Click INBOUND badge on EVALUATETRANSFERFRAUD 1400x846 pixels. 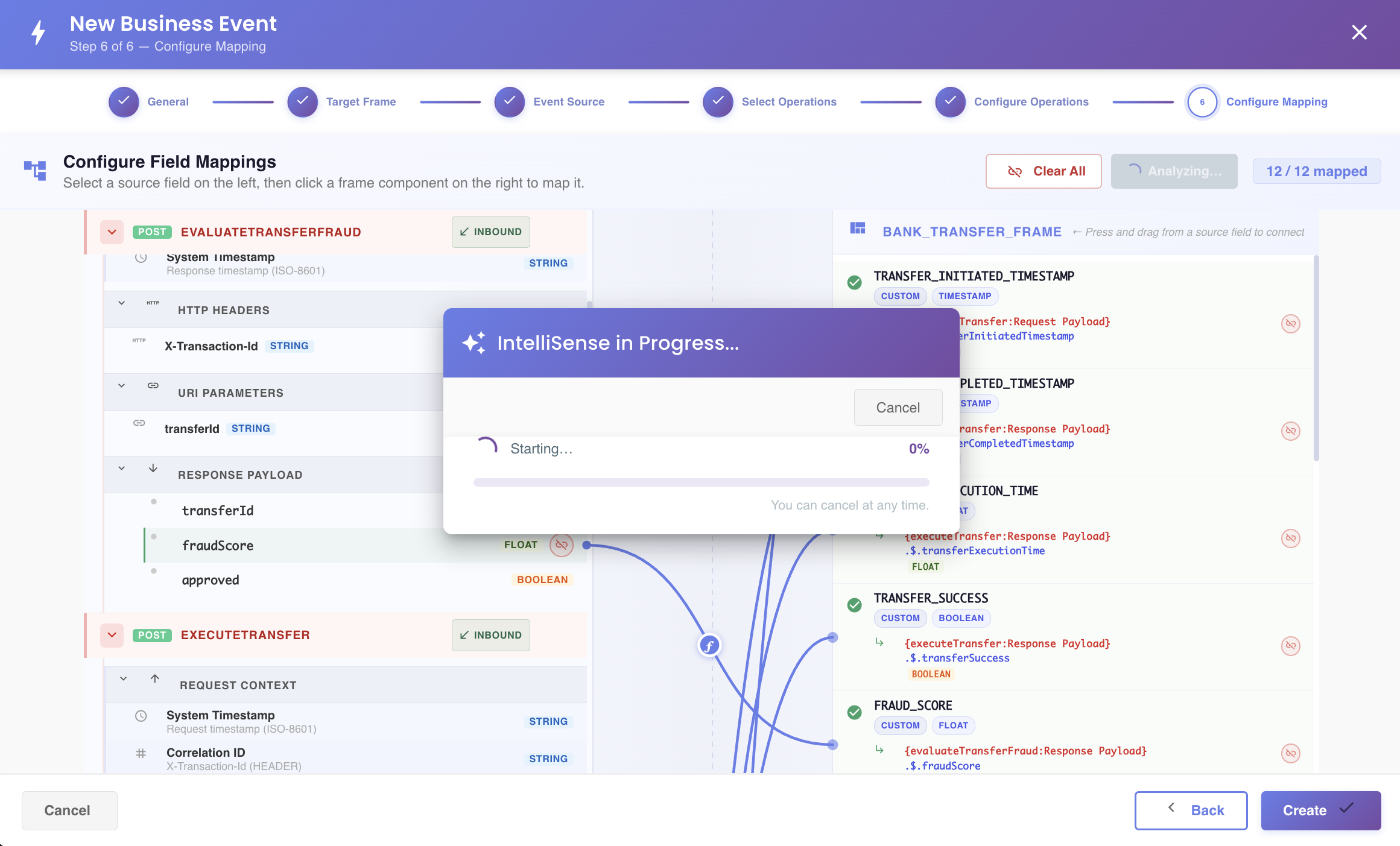click(490, 232)
